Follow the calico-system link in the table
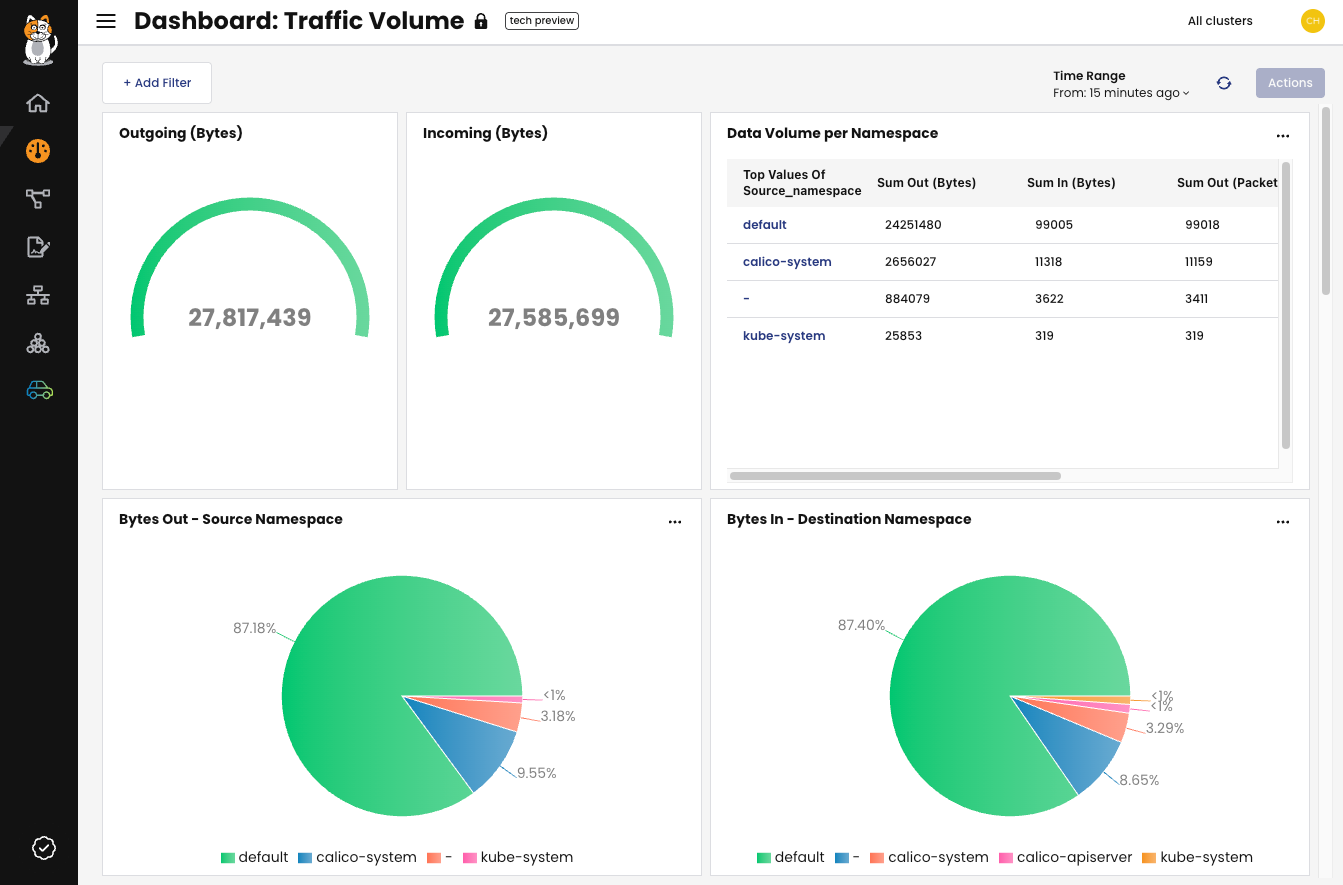 click(786, 261)
